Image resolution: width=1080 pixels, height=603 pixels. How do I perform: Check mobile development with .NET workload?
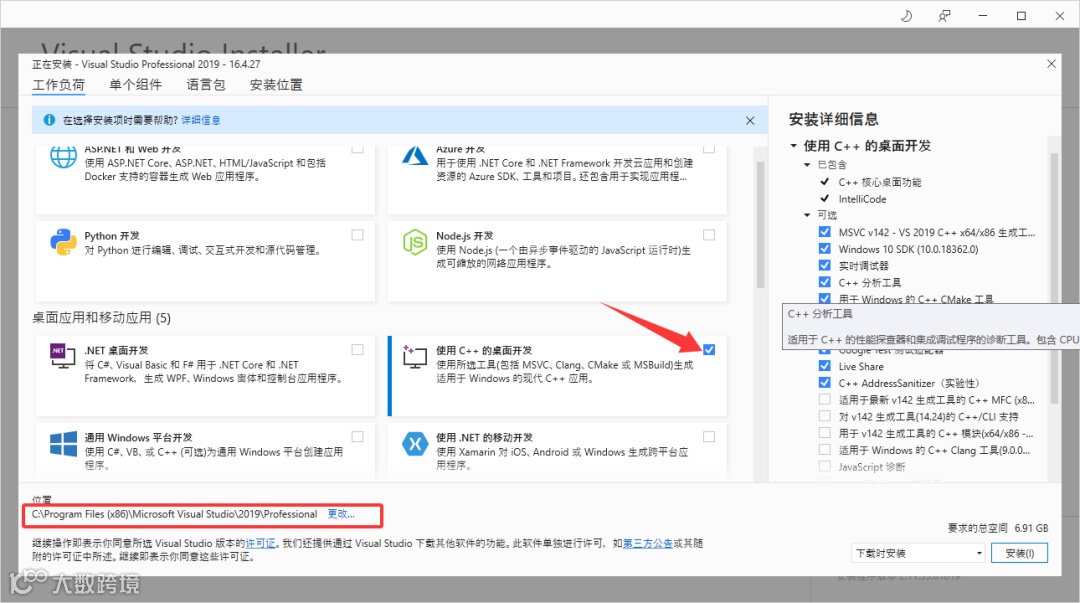tap(709, 436)
